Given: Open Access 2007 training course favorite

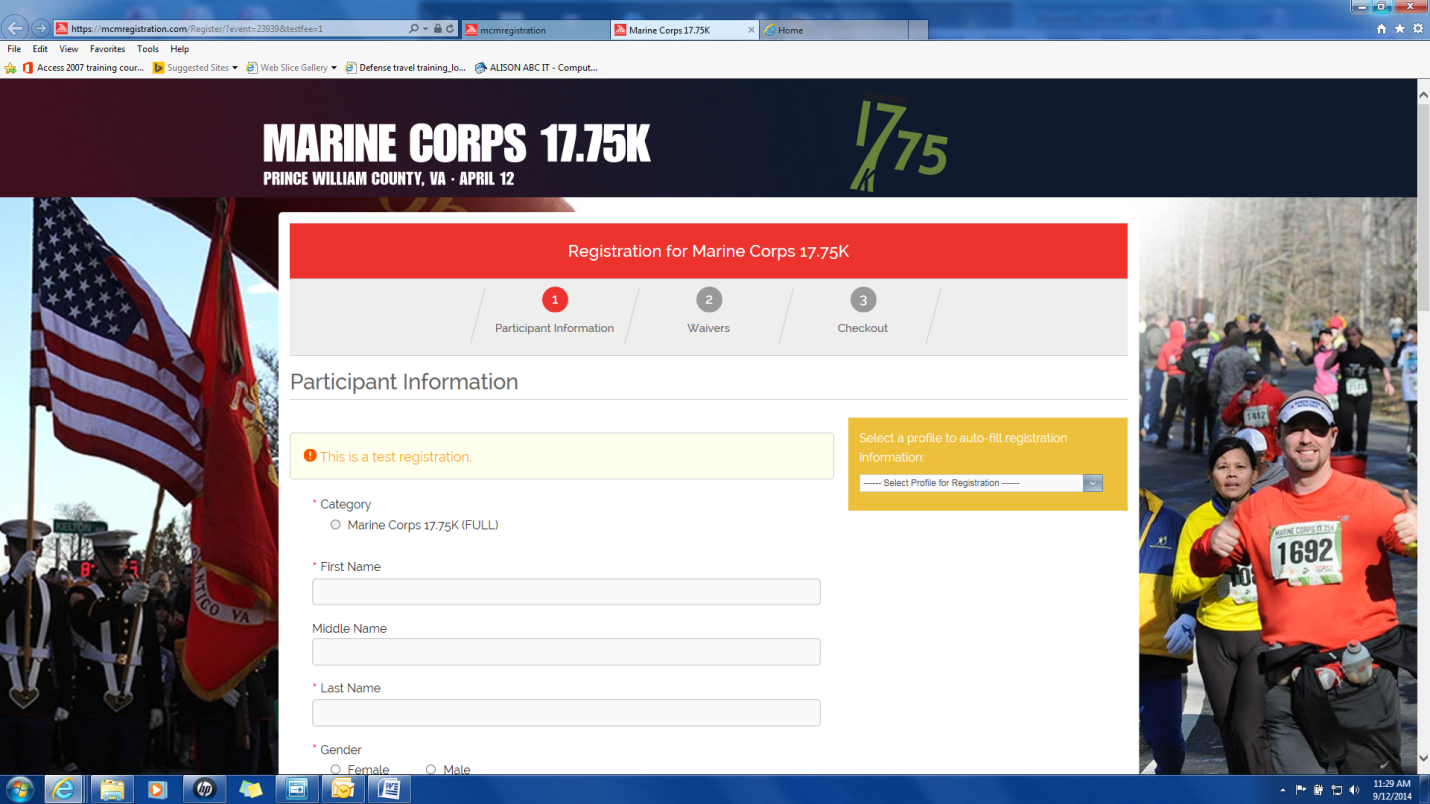Looking at the screenshot, I should (x=83, y=68).
